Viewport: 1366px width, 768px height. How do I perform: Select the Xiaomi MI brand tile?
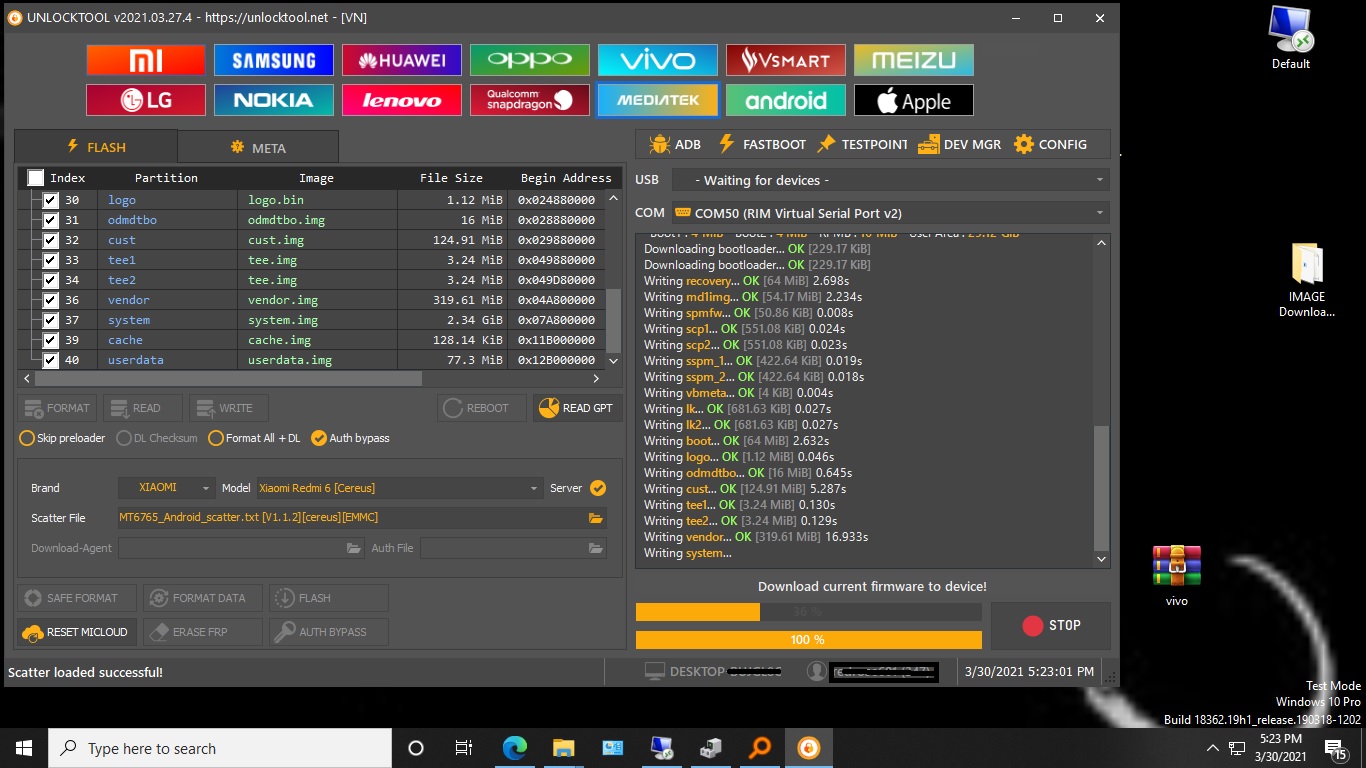146,60
